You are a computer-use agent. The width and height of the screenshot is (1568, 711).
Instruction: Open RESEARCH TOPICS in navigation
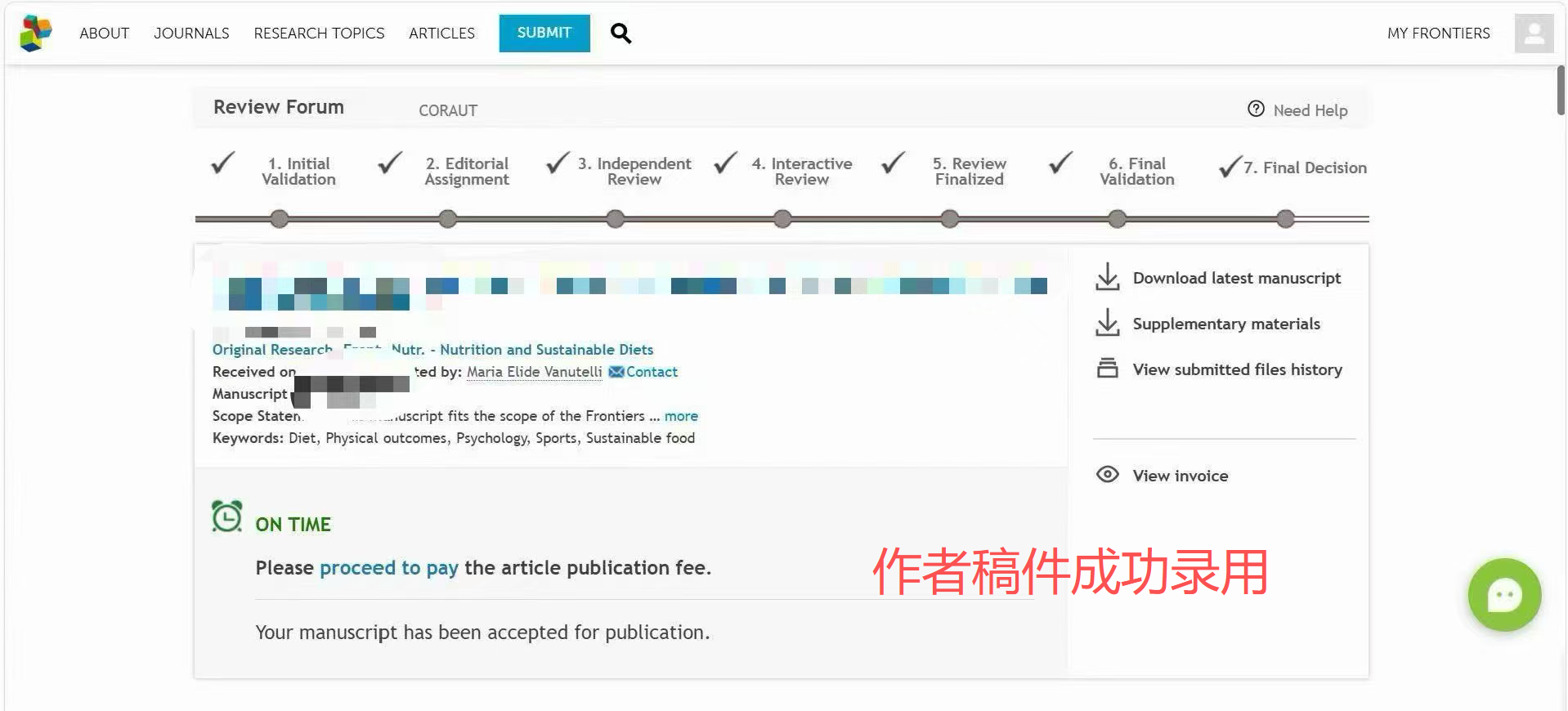(x=319, y=34)
